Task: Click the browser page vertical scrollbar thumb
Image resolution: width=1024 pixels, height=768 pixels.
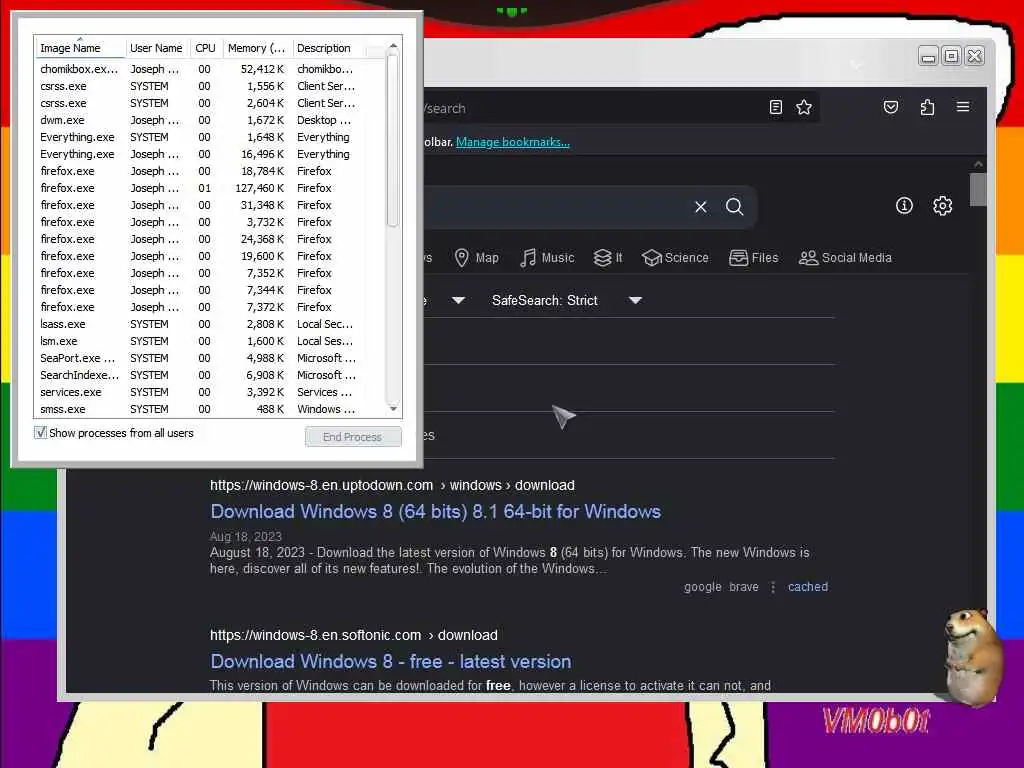Action: tap(978, 189)
